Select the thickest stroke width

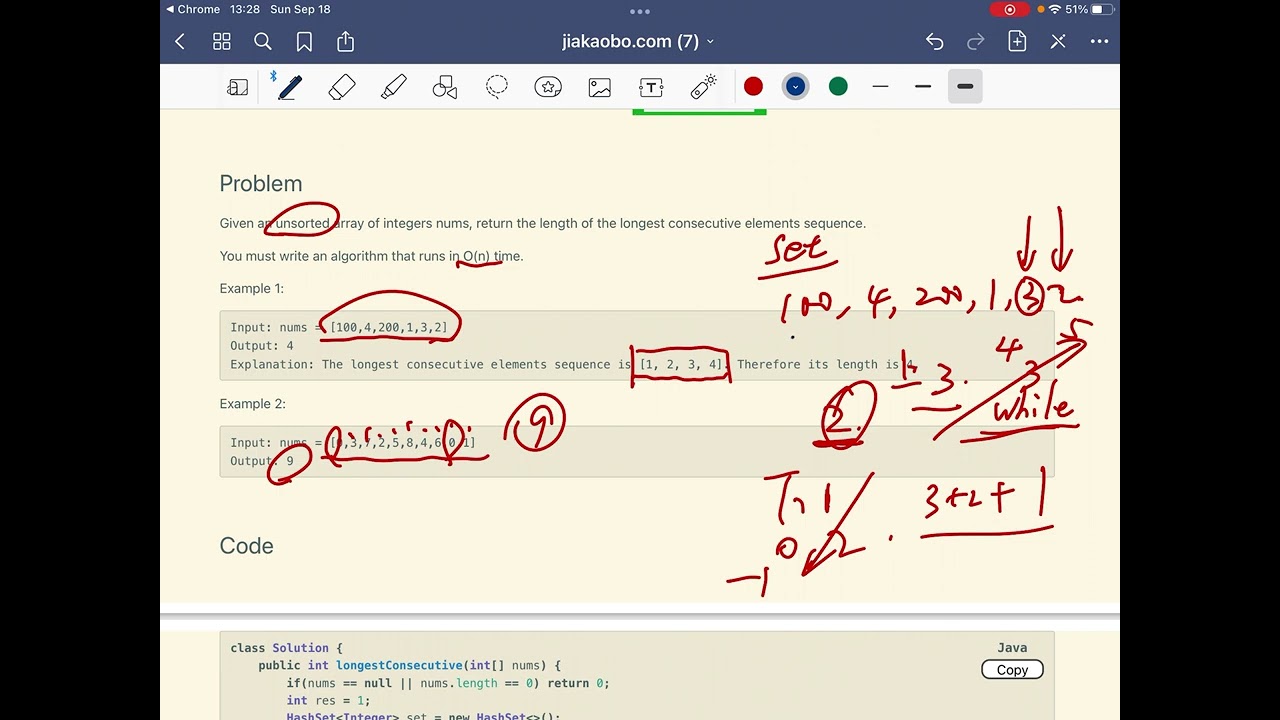click(965, 87)
